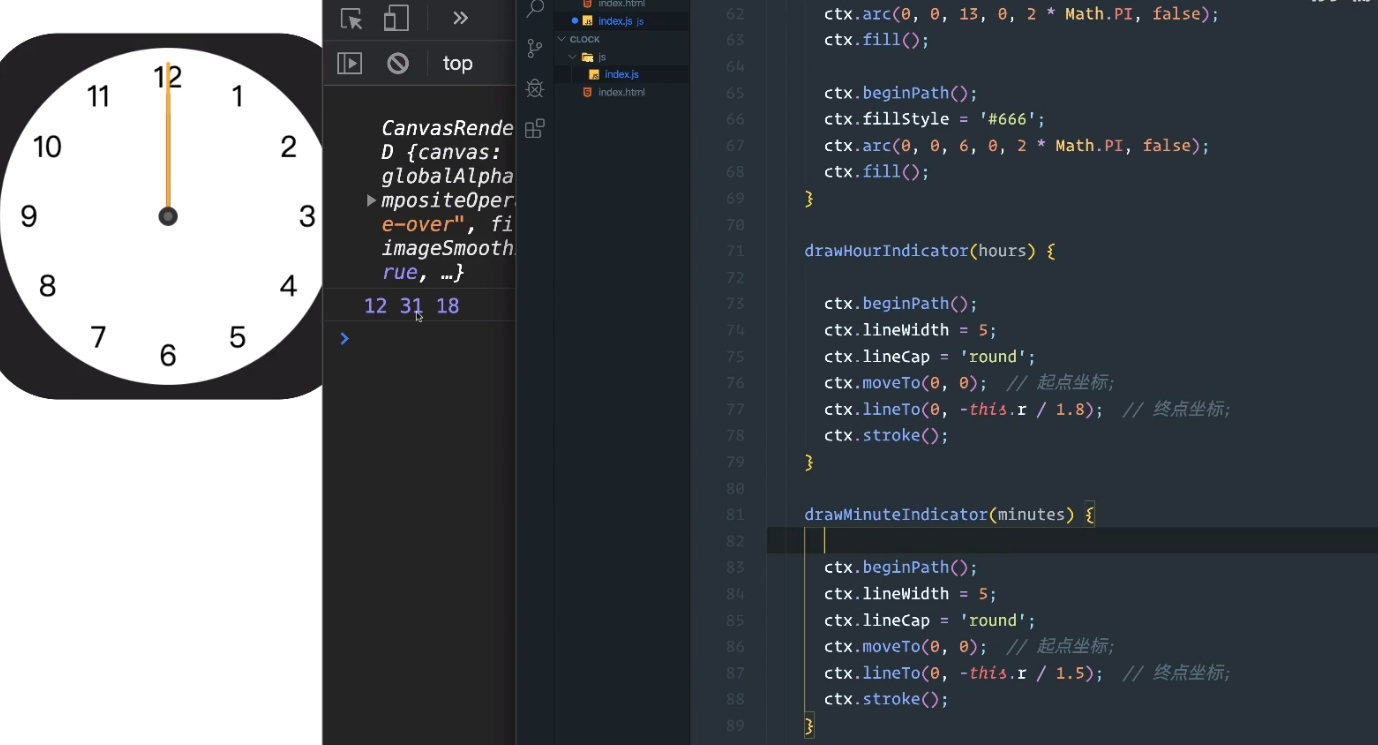Open the 'top' JavaScript context selector
The image size is (1378, 745).
click(x=457, y=63)
